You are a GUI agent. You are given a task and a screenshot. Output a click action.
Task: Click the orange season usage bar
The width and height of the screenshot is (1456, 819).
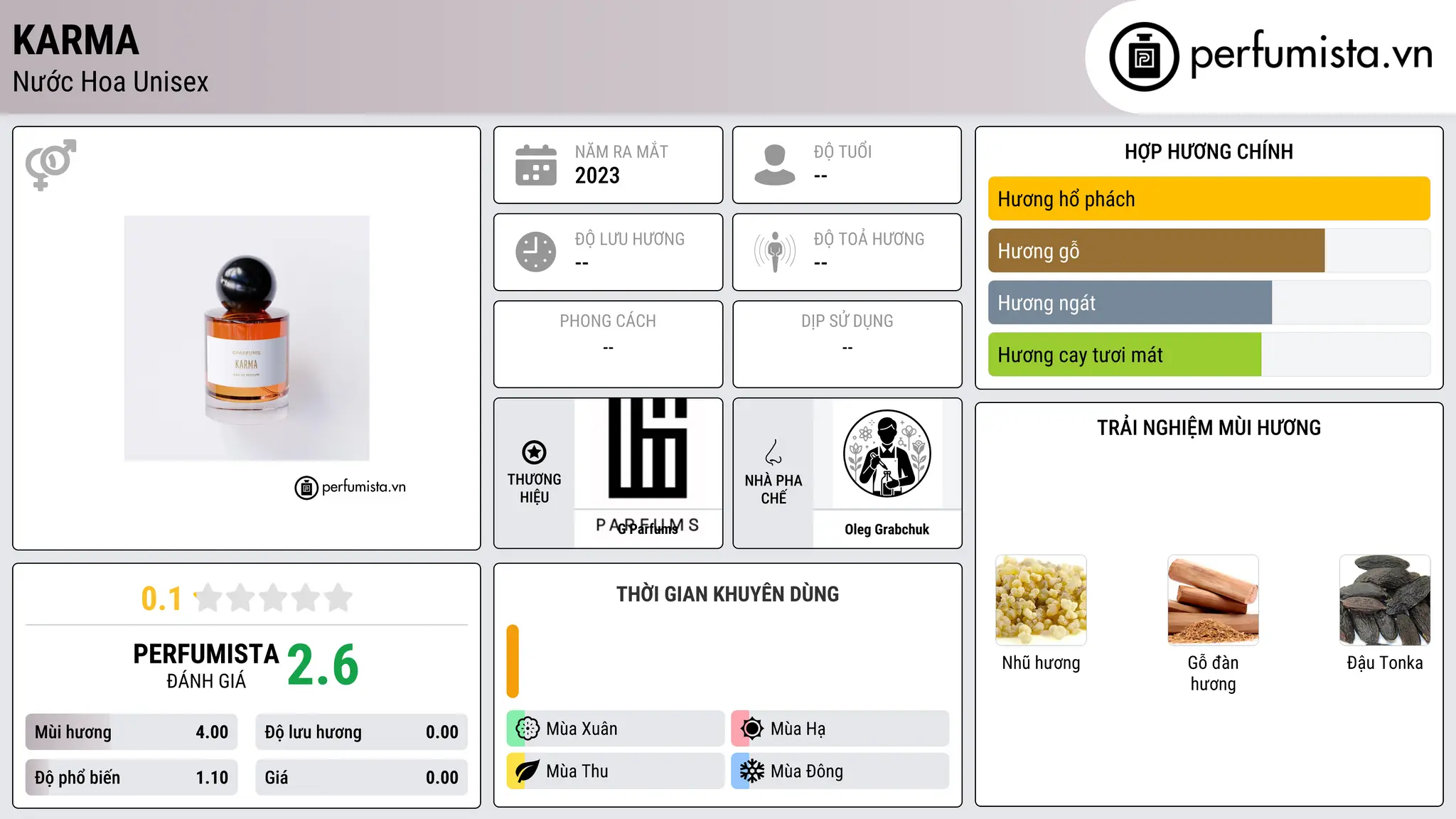(x=513, y=661)
